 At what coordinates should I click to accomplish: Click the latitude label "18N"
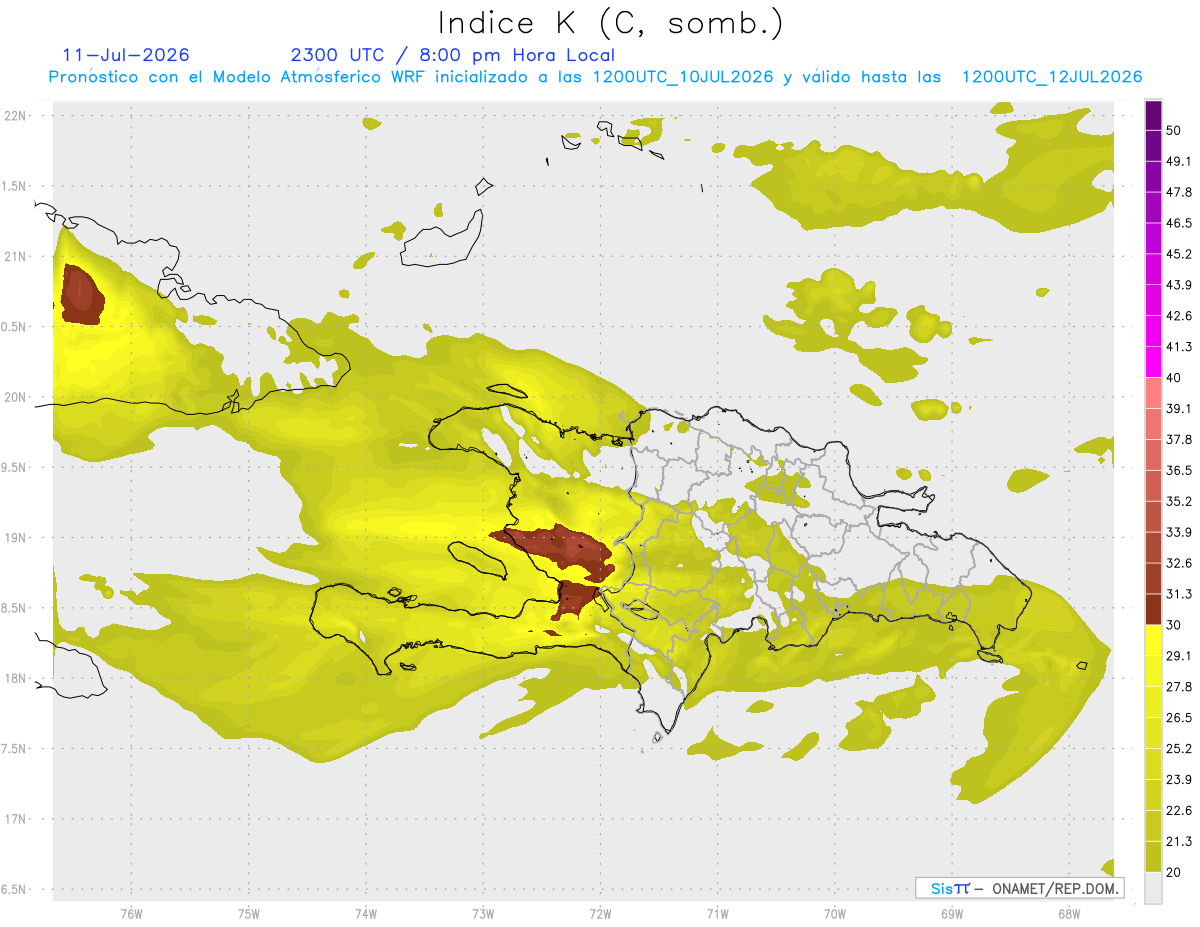(x=14, y=679)
